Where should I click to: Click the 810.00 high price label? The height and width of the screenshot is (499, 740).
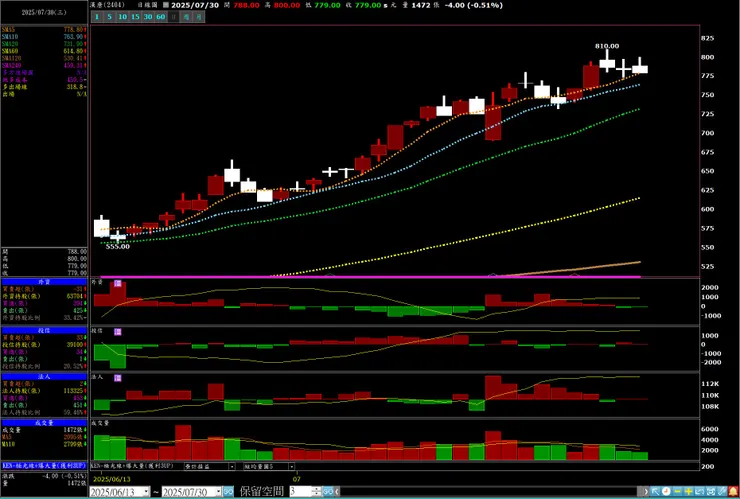607,46
